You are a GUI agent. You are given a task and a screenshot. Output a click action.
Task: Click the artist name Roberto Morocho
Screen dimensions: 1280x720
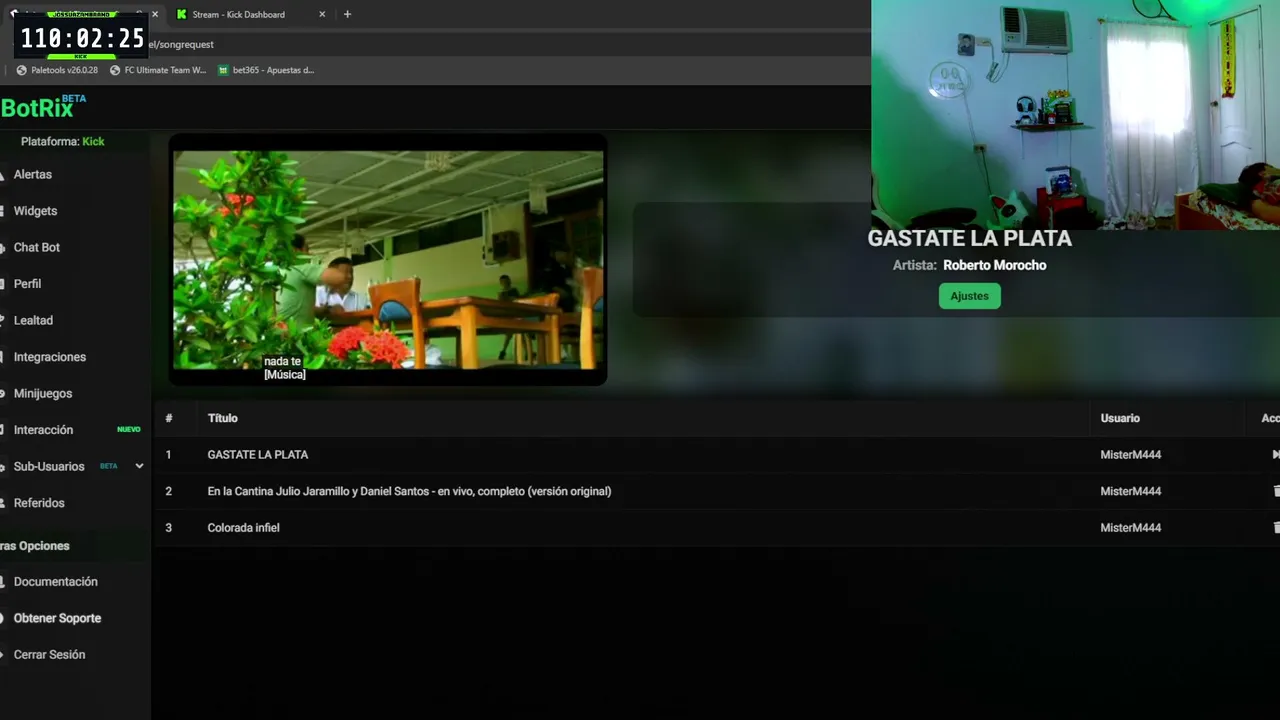pos(995,265)
